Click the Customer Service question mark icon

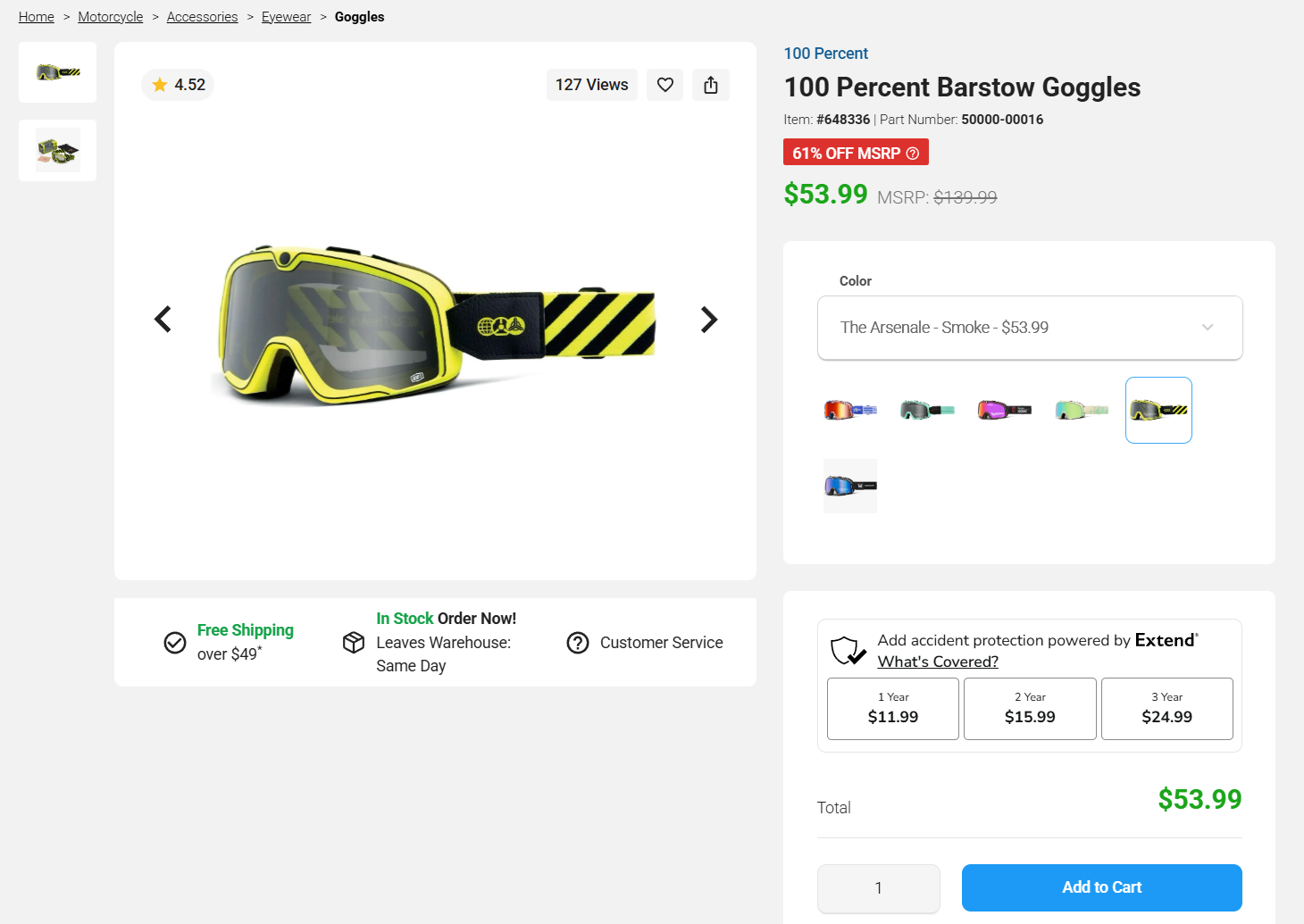(x=578, y=643)
